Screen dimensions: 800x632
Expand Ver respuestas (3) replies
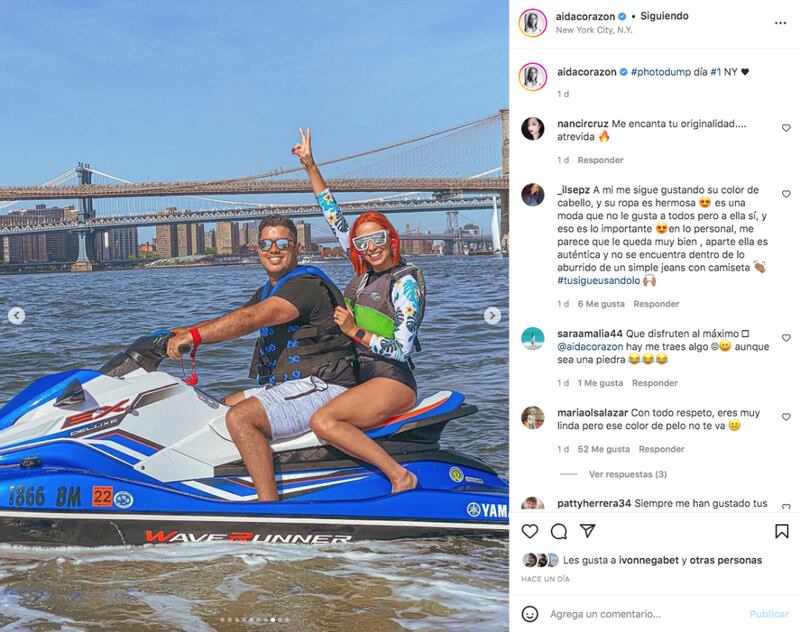click(628, 474)
